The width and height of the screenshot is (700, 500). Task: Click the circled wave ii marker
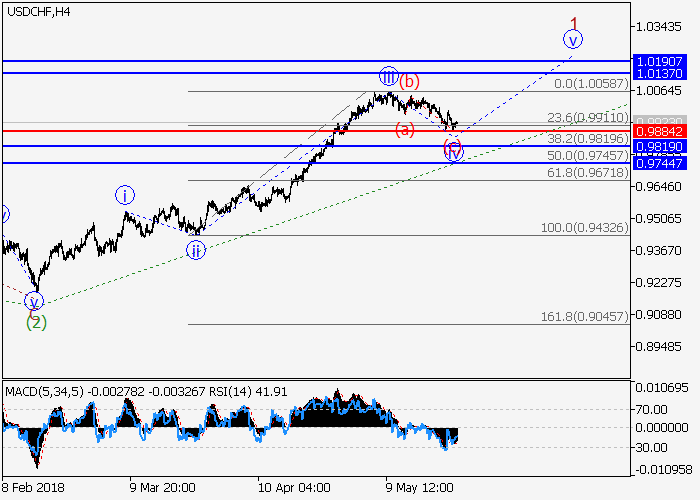(196, 250)
